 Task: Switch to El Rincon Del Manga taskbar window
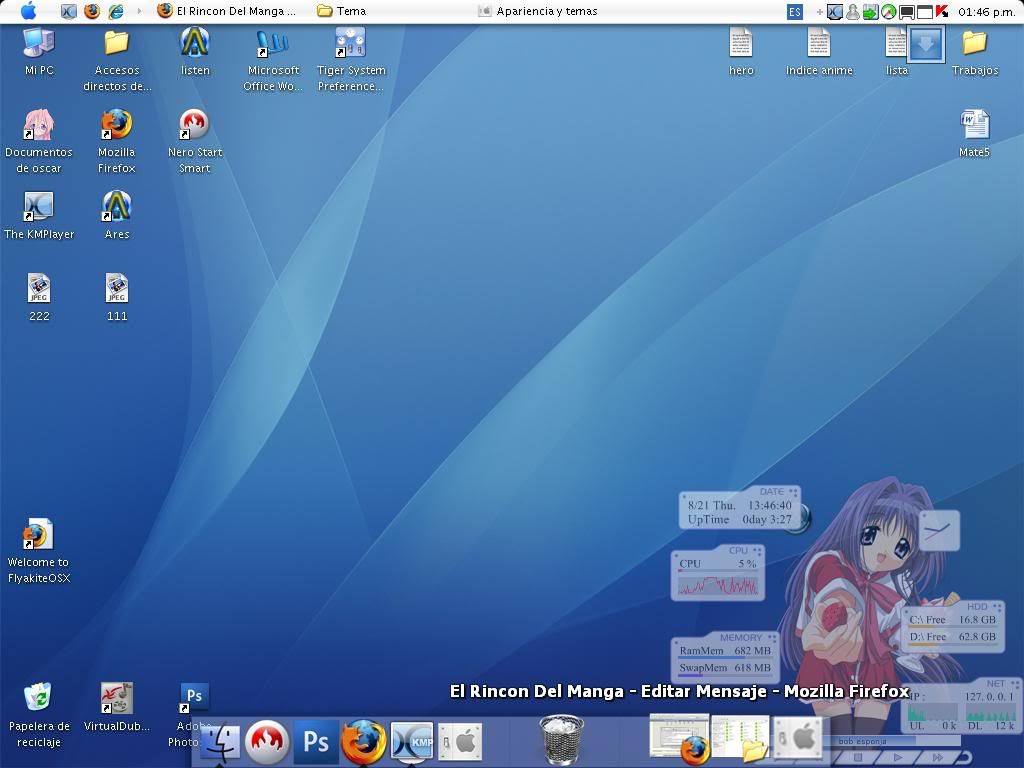click(x=227, y=11)
